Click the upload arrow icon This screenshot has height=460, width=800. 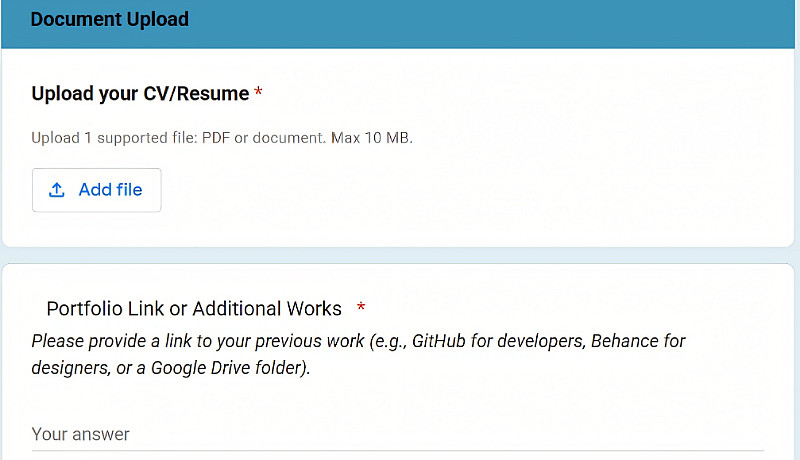coord(57,190)
